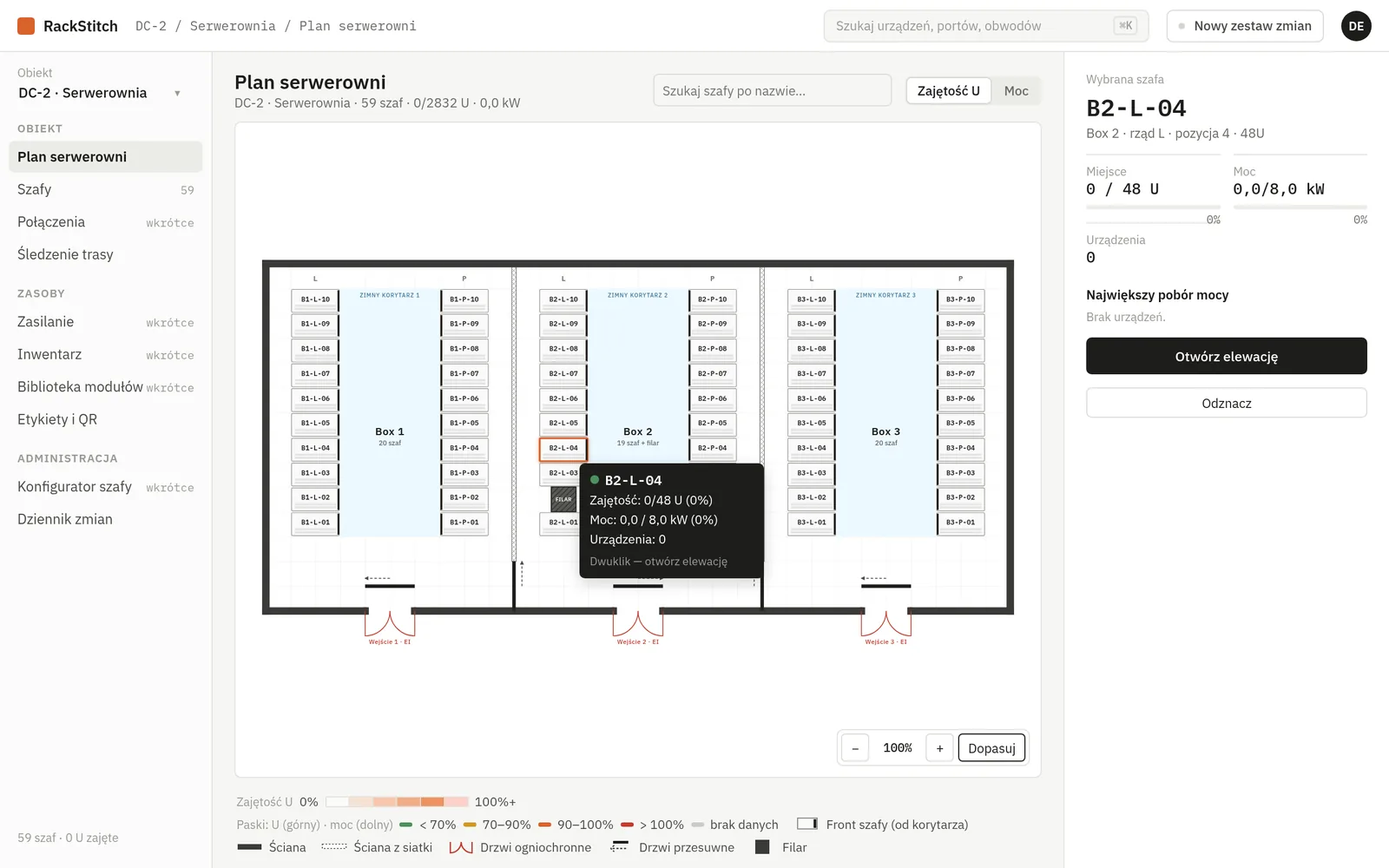The image size is (1389, 868).
Task: Focus the Szukaj szafy po nazwie field
Action: 772,90
